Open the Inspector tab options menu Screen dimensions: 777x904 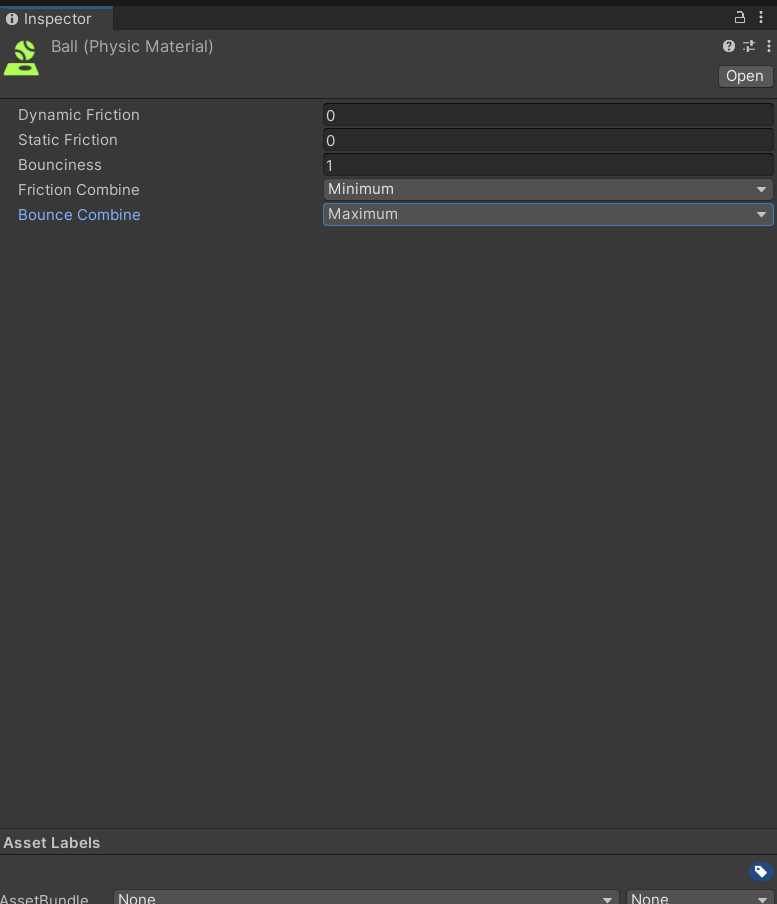(761, 17)
